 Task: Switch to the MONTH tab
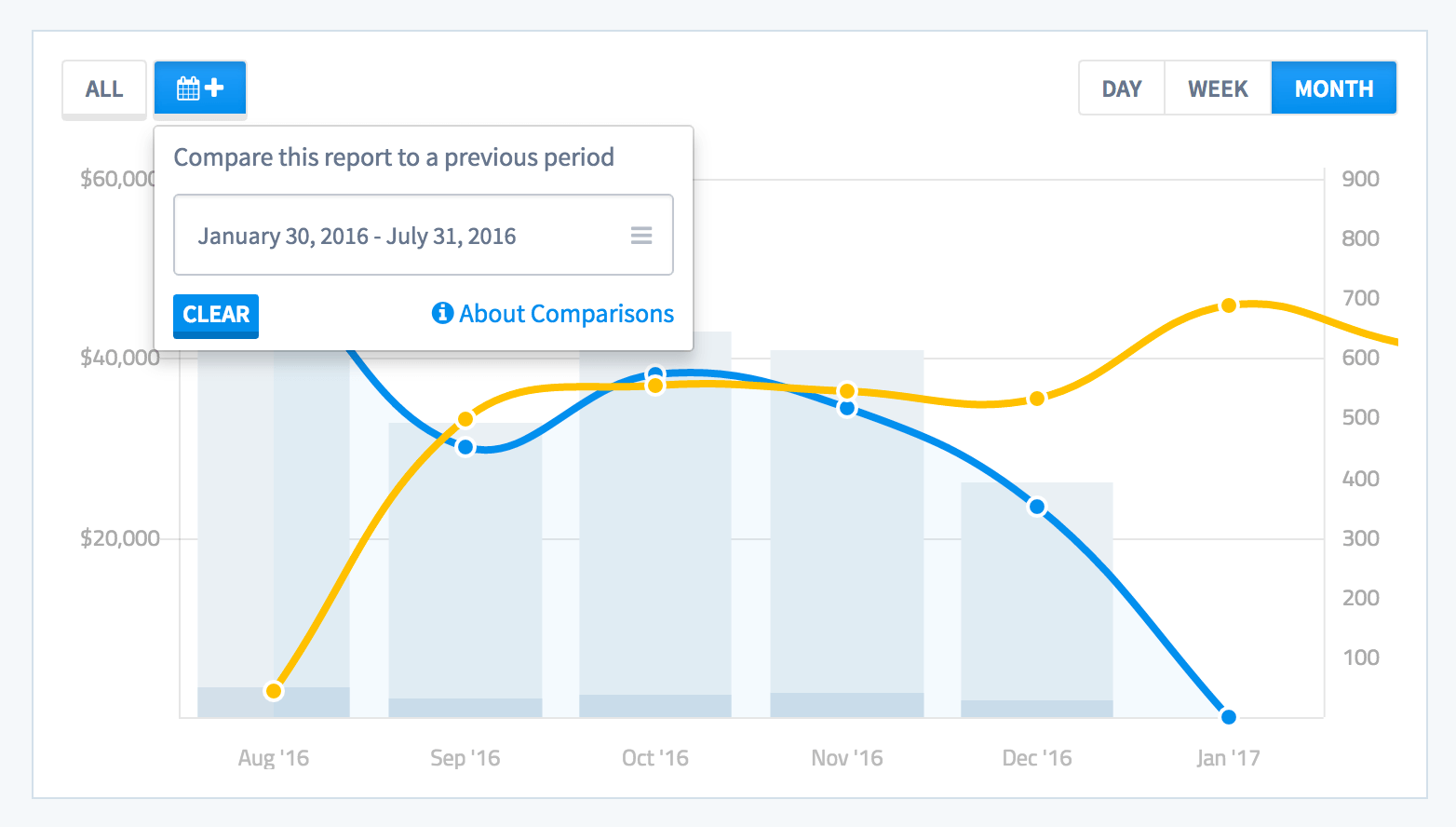point(1333,88)
